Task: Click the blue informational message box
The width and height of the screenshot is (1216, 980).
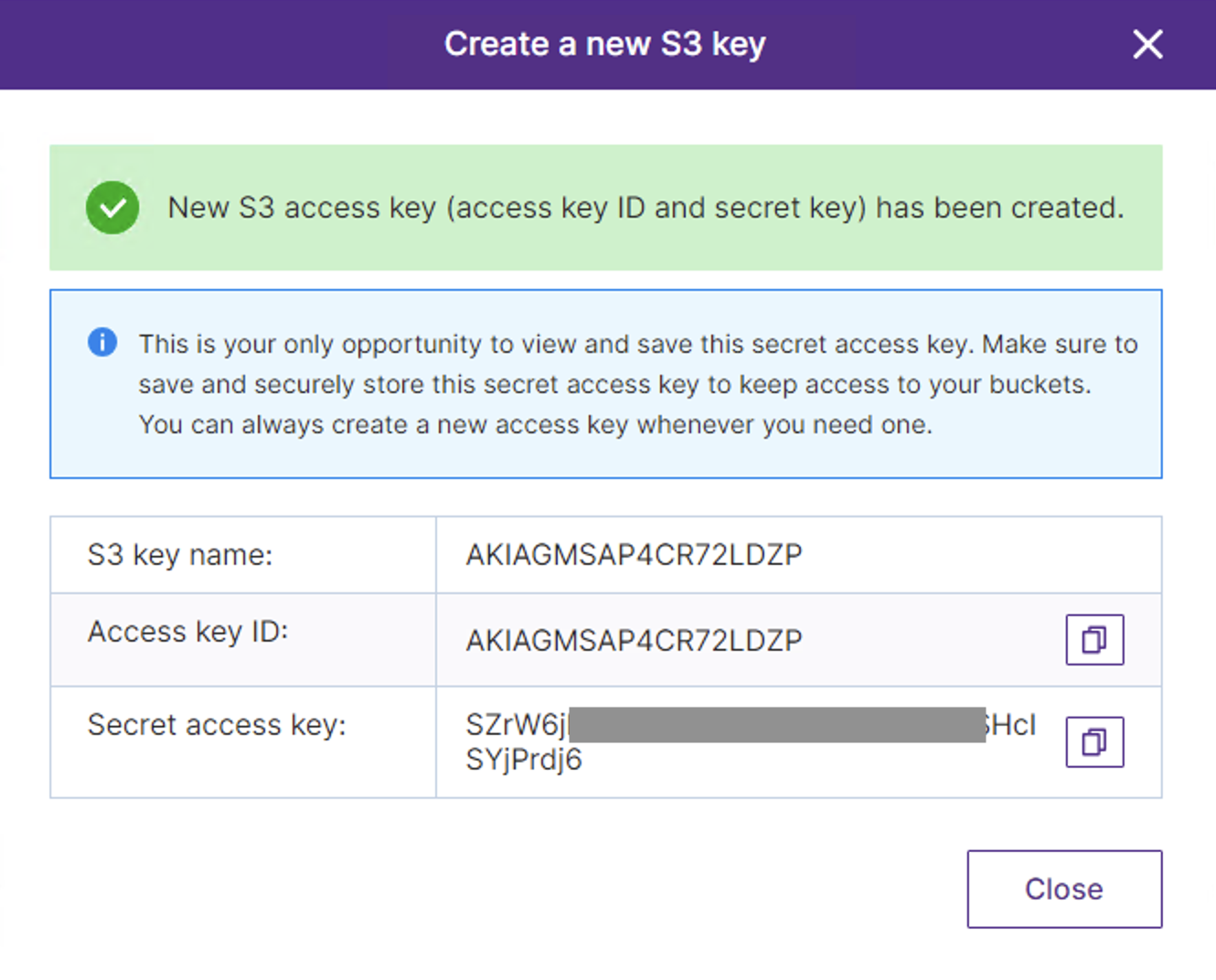Action: click(x=605, y=384)
